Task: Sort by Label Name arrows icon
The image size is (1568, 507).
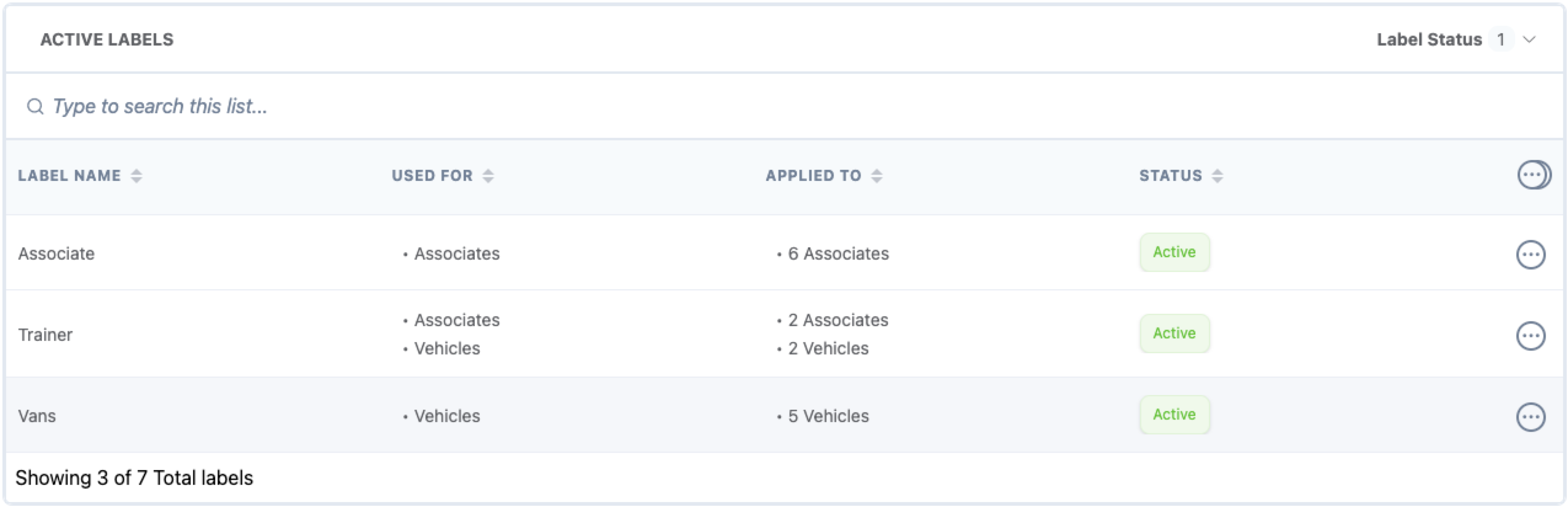Action: pos(137,176)
